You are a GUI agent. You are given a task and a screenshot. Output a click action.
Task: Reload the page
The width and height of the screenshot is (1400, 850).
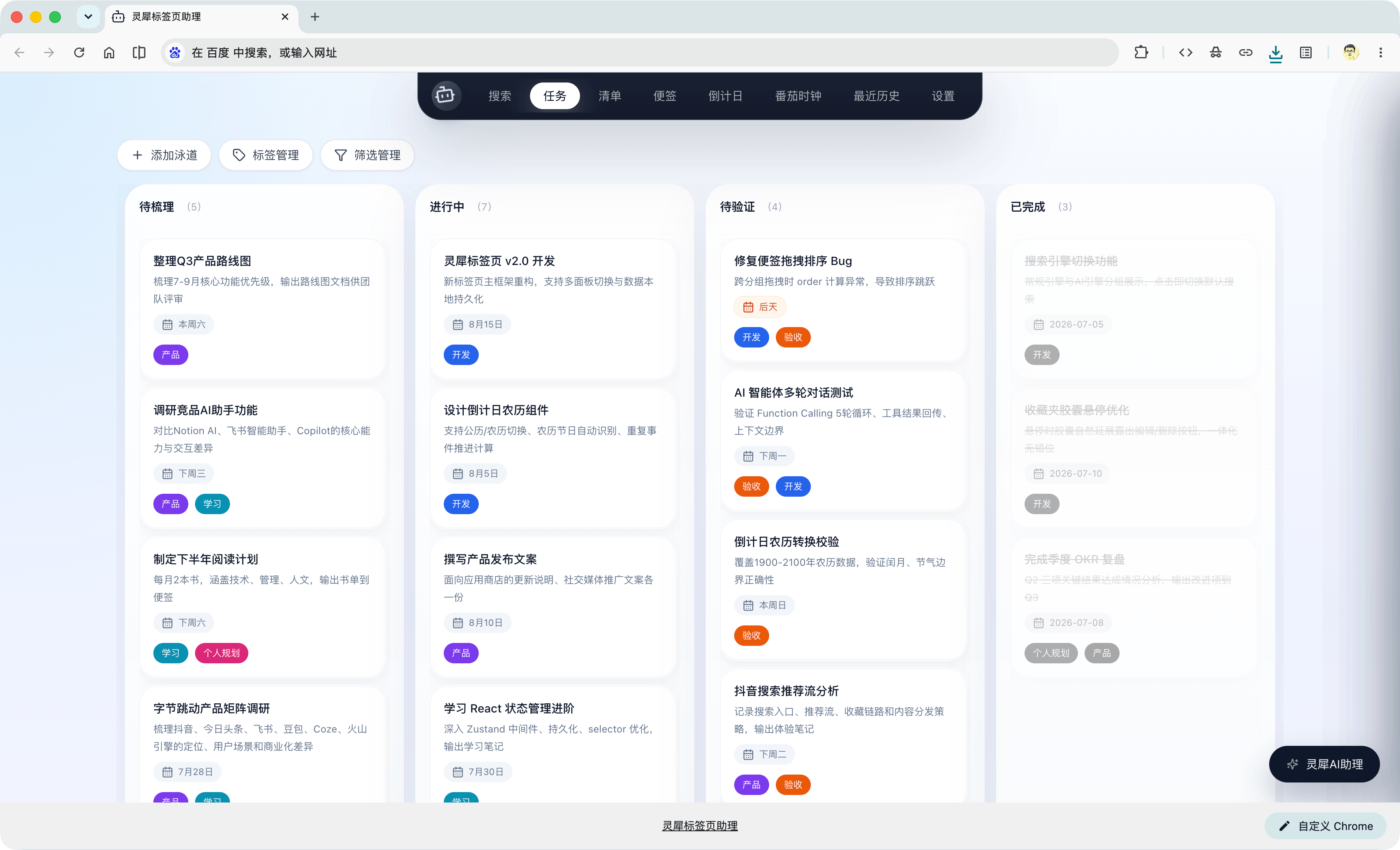coord(79,53)
